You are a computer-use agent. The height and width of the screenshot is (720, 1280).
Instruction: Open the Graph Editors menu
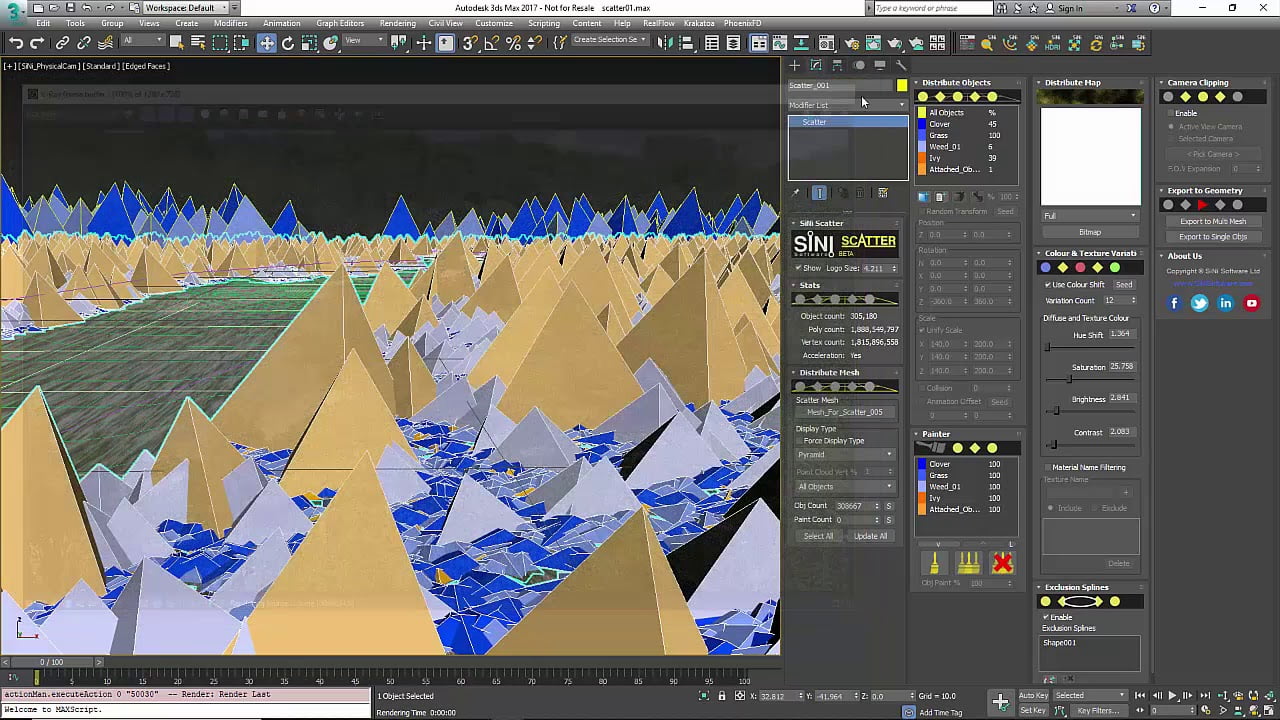[x=340, y=23]
